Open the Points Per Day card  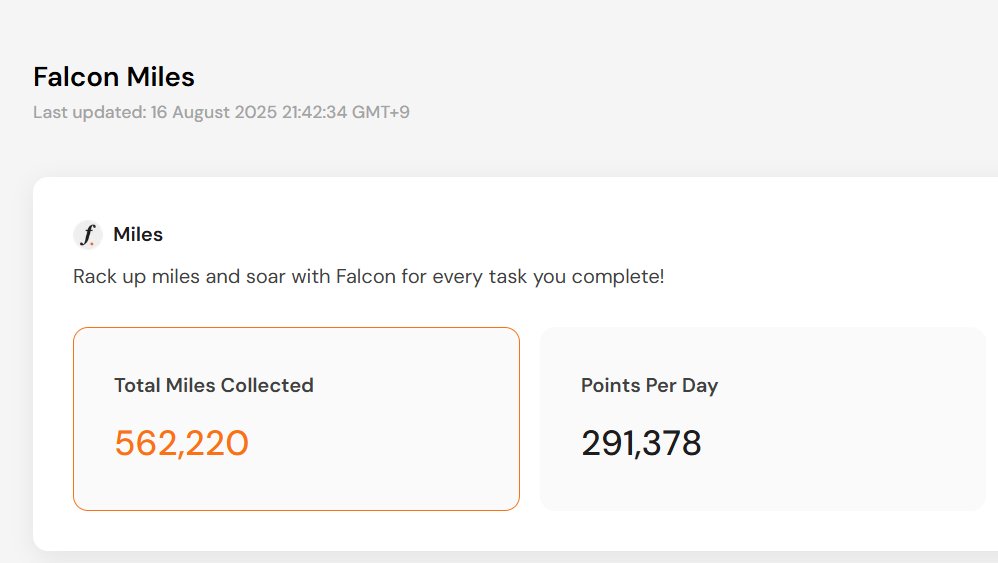[x=763, y=419]
